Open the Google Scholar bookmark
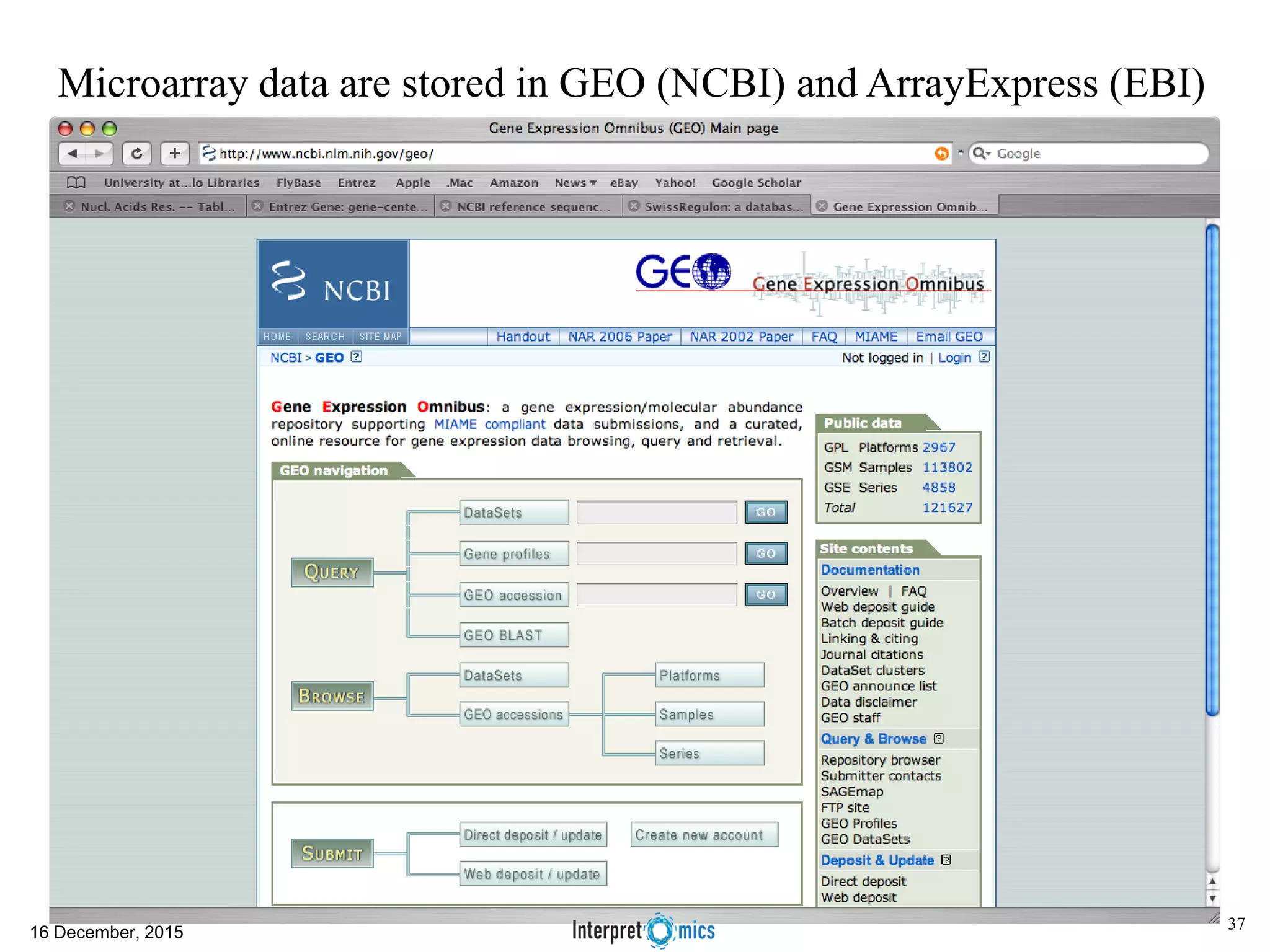 (756, 183)
